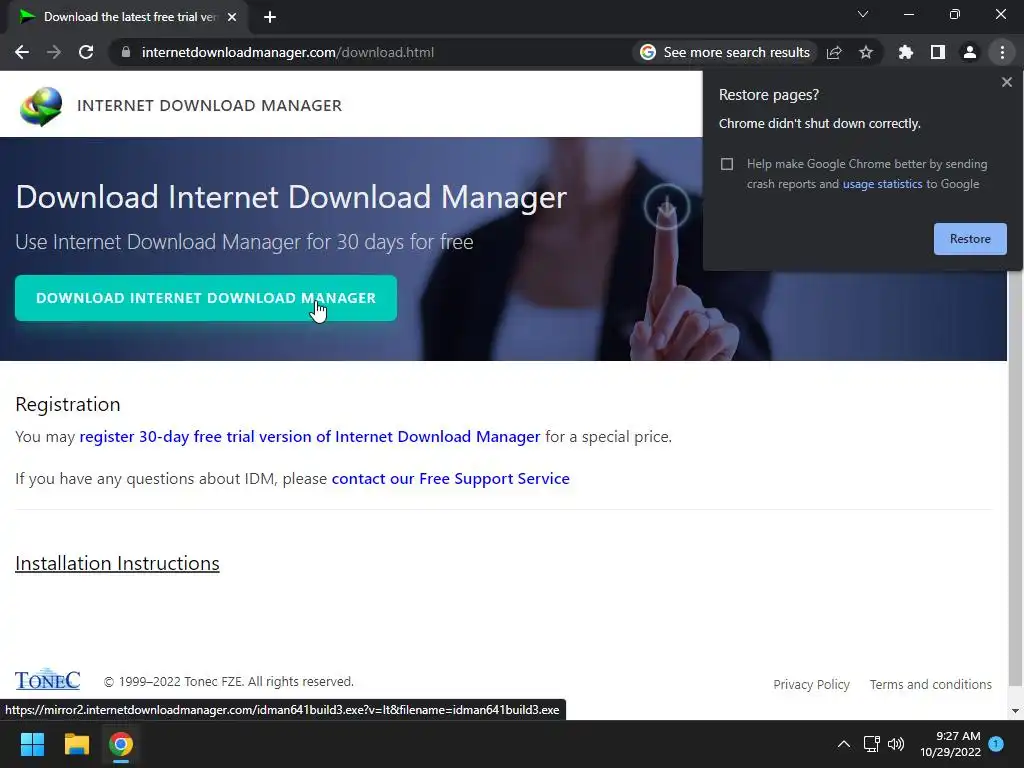Enable sending crash reports checkbox

(727, 164)
